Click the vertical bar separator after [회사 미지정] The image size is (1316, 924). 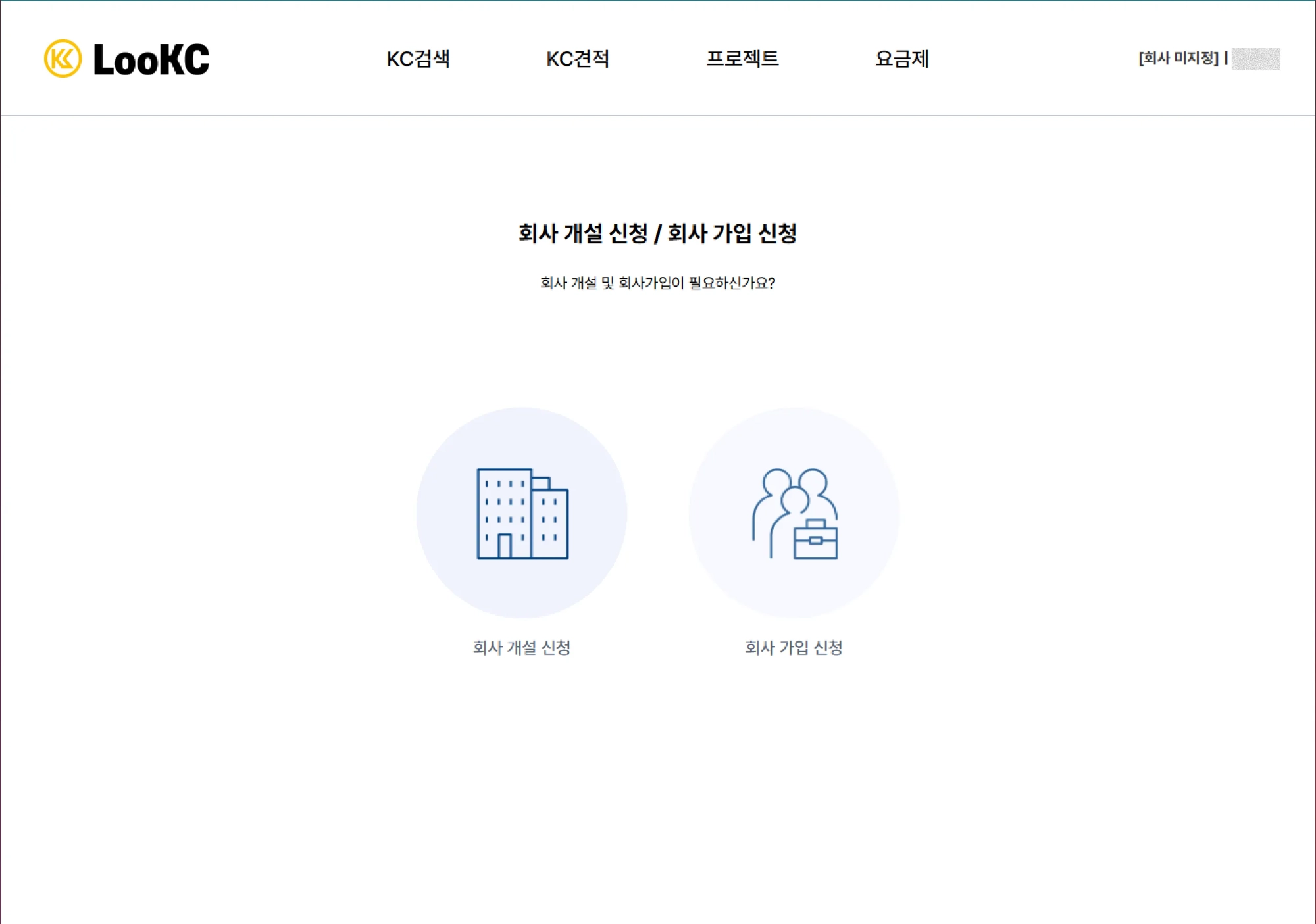point(1225,58)
